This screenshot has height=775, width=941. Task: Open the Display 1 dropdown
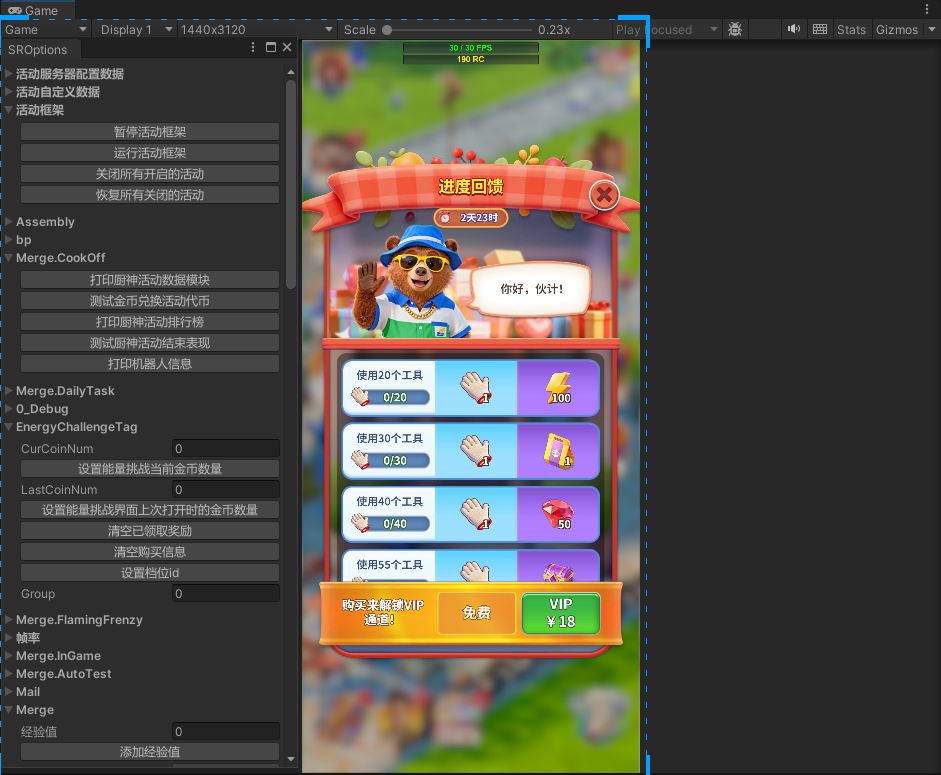[138, 30]
